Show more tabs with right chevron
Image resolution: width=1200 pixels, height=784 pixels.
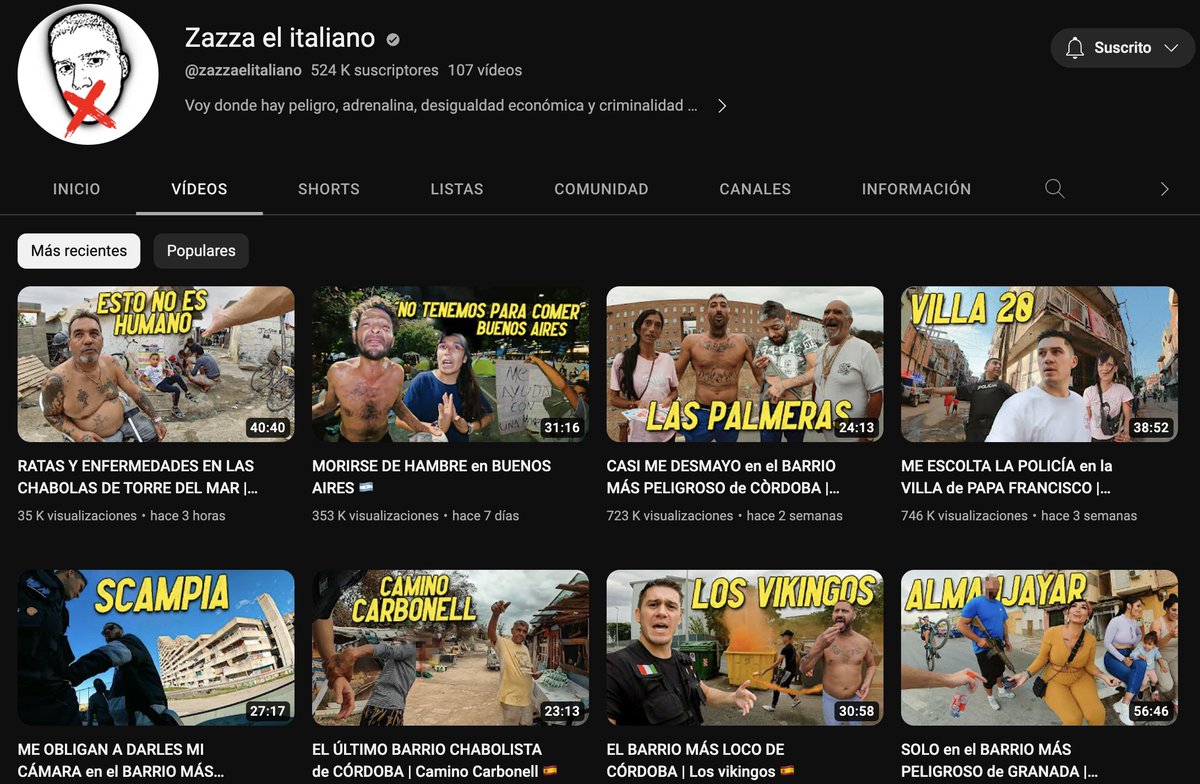point(1164,189)
